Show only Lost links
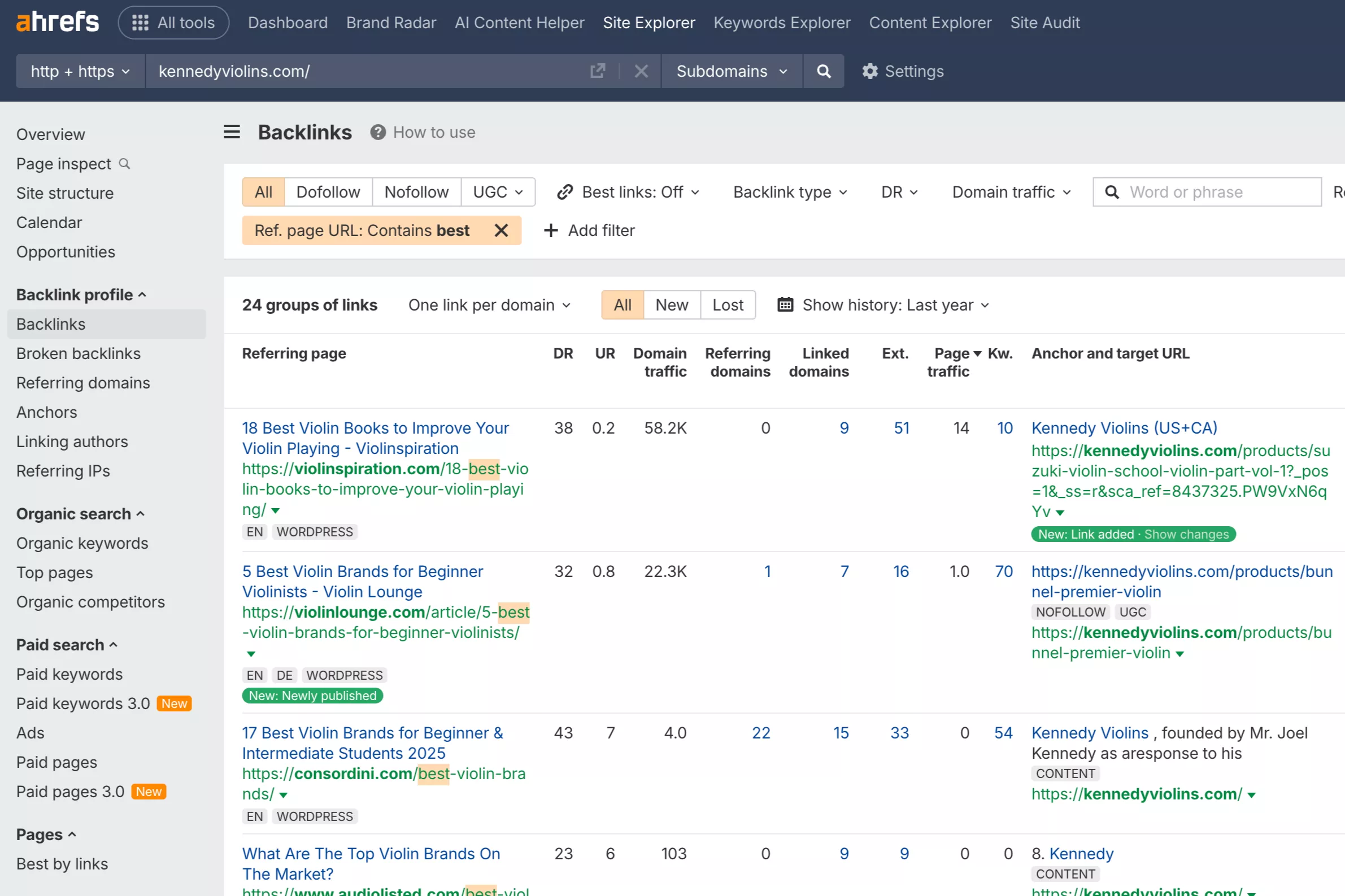Screen dimensions: 1345x896 click(x=728, y=304)
